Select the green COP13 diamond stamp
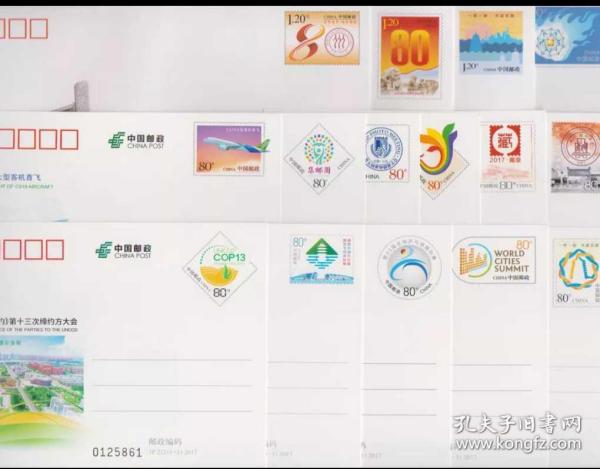Image resolution: width=600 pixels, height=469 pixels. click(x=220, y=267)
